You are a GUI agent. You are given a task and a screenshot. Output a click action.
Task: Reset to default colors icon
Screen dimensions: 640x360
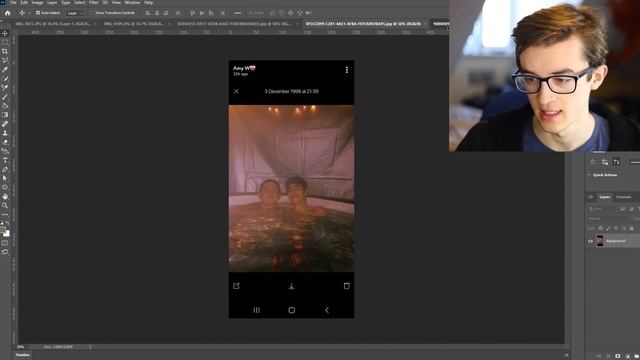pyautogui.click(x=2, y=223)
